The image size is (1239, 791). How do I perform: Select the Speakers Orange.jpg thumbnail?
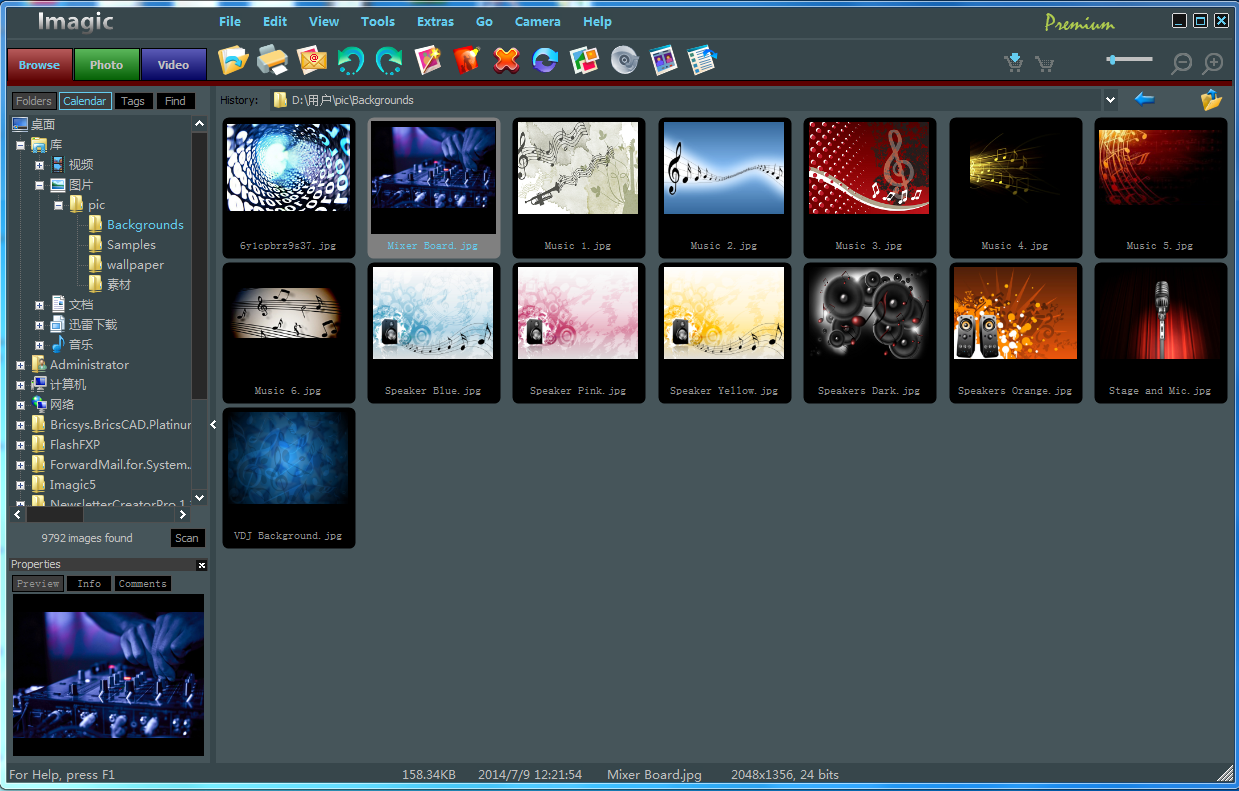point(1015,333)
